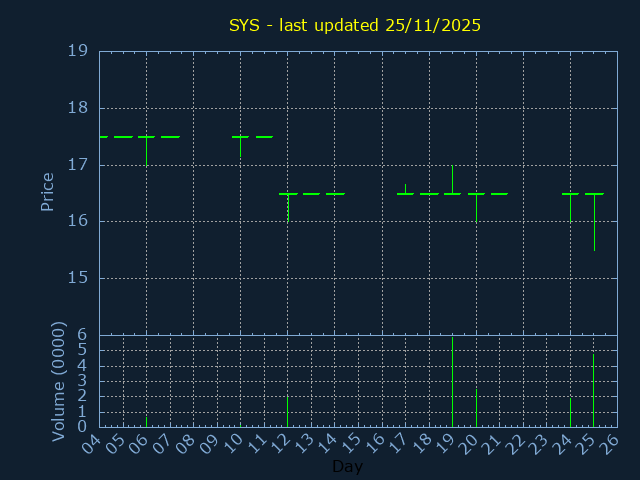
Task: Click the '04' day tick label
Action: pos(93,443)
